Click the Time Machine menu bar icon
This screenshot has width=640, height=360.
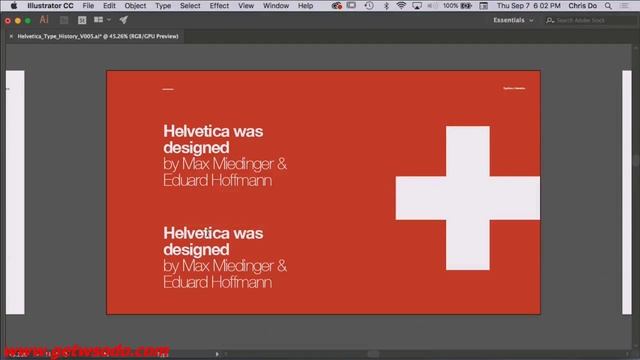coord(369,6)
